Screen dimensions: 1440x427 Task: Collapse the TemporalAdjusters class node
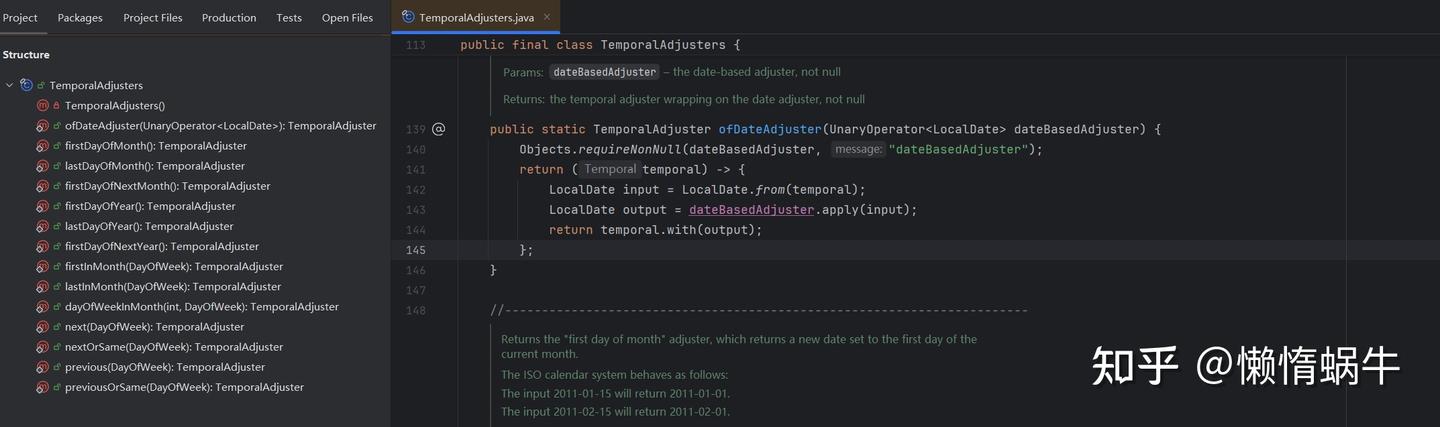point(10,86)
